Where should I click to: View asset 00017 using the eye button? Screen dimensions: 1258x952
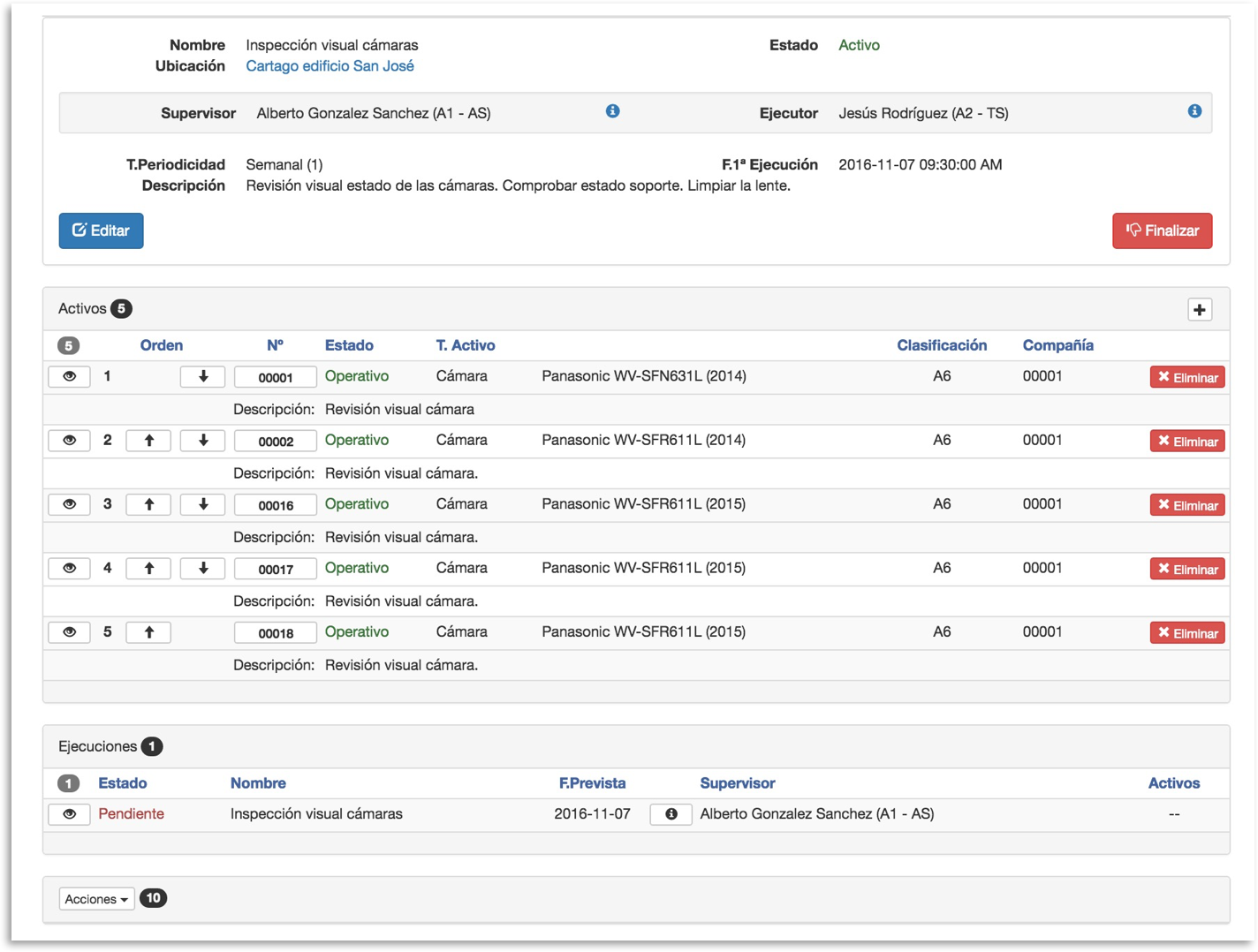(69, 569)
